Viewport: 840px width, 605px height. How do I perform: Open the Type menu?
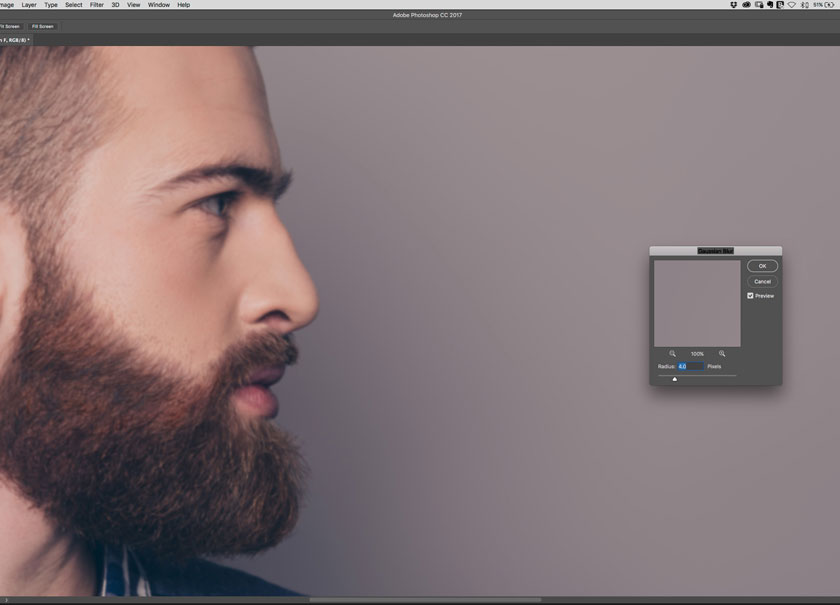(51, 4)
